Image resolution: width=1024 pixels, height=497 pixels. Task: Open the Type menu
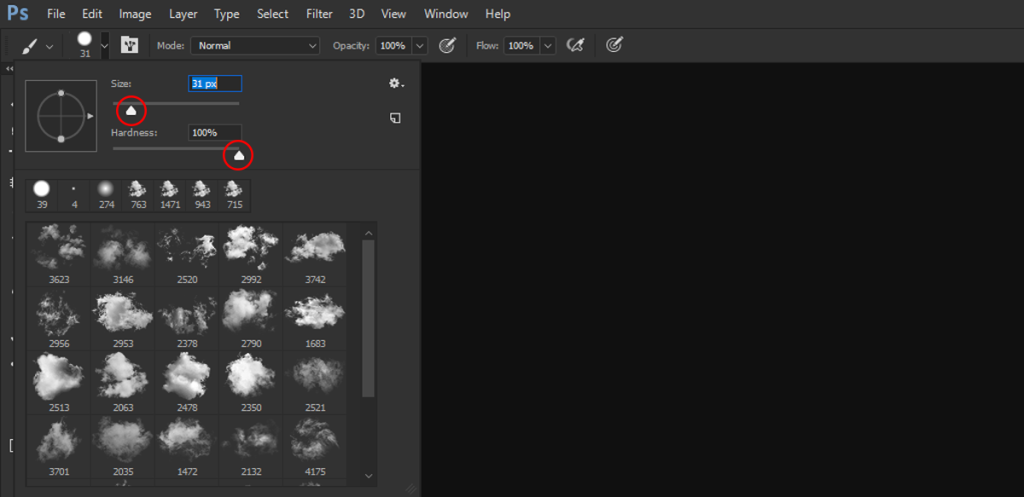point(227,14)
